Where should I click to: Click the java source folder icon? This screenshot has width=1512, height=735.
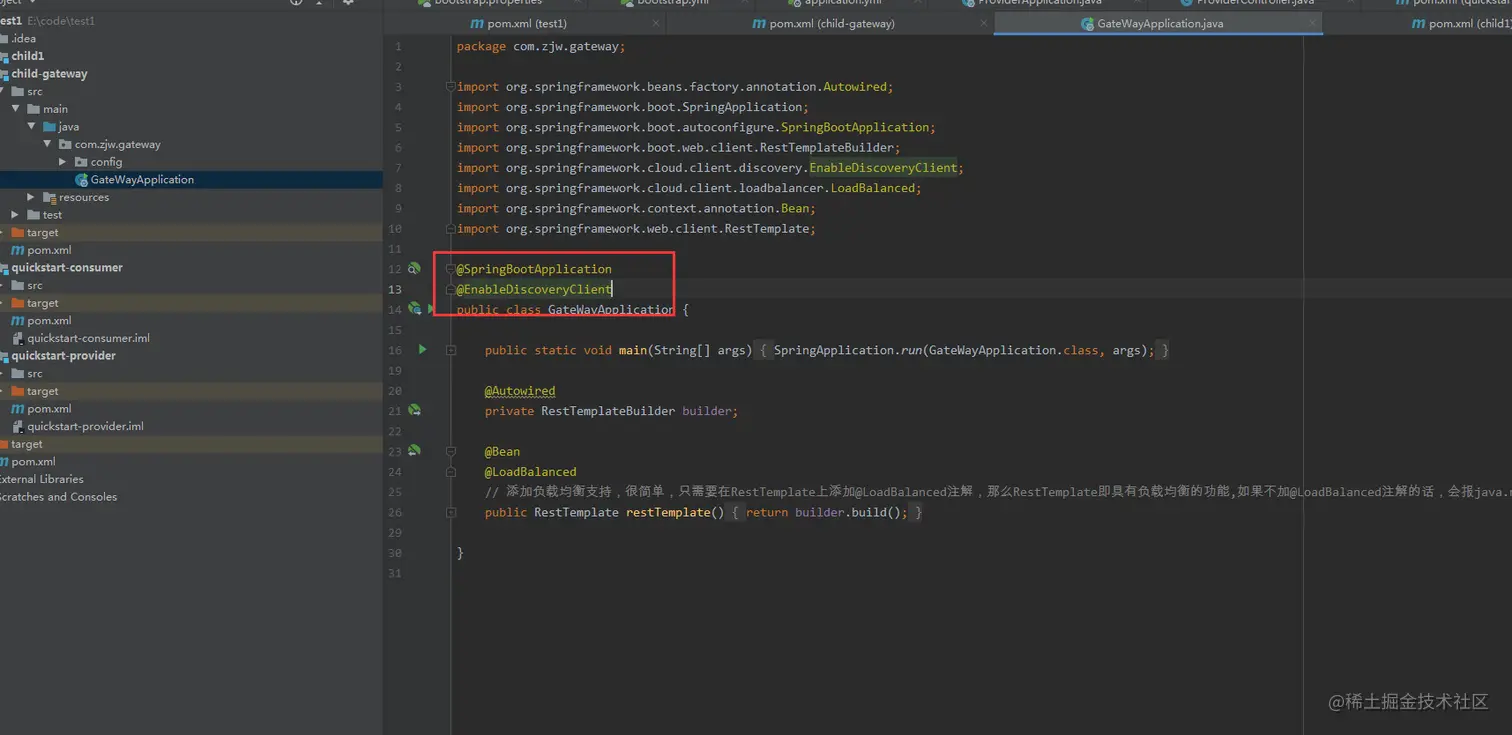click(x=49, y=127)
